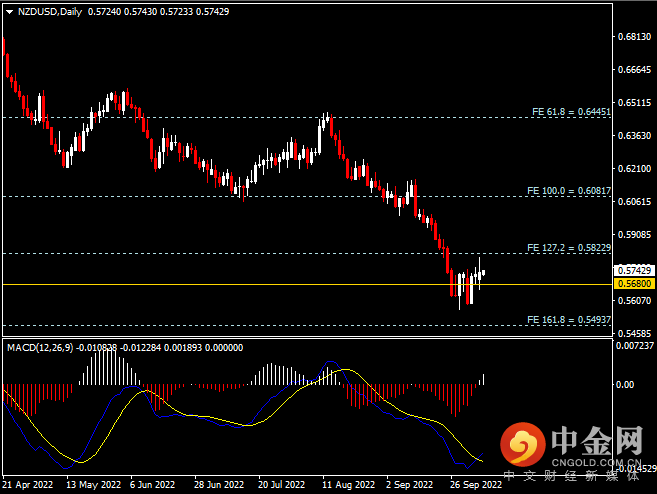Click price scale value 0.56070

click(634, 300)
